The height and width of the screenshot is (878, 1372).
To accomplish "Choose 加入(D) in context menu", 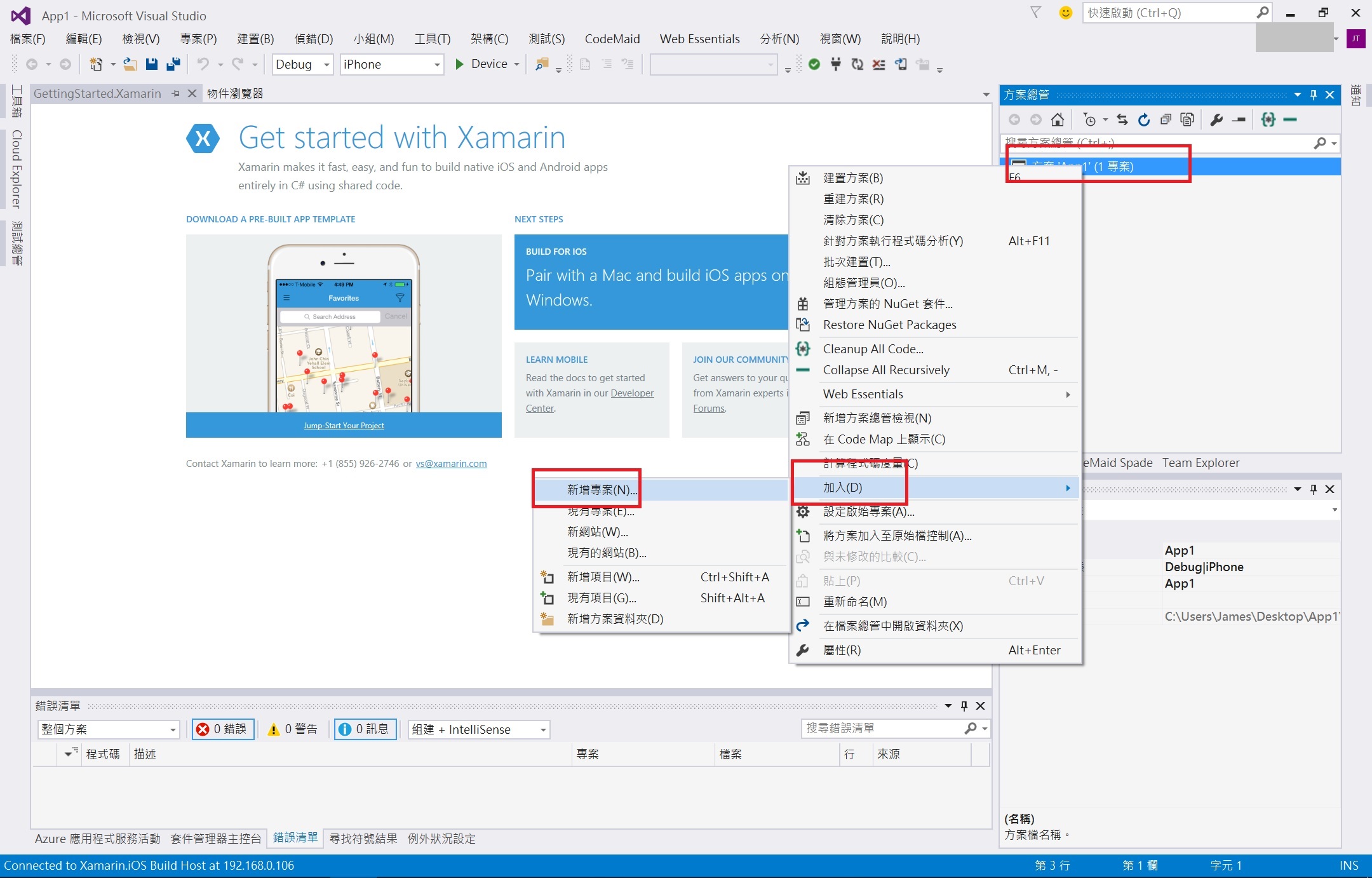I will [x=935, y=487].
